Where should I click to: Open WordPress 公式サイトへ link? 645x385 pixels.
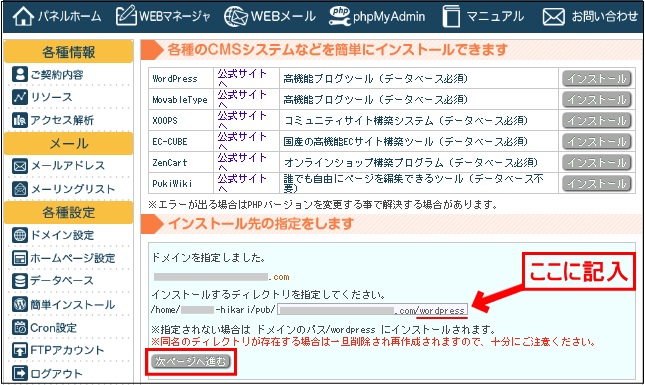[242, 78]
